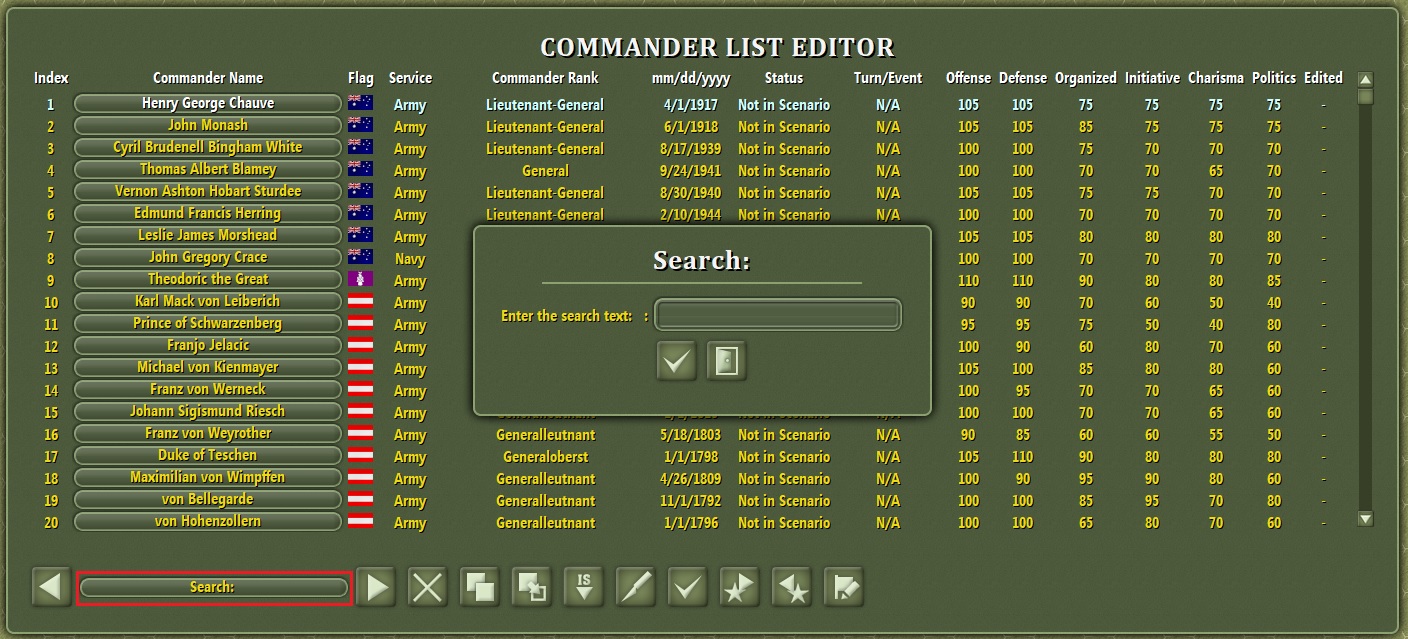The image size is (1408, 639).
Task: Click 'Not in Scenario' status for John Monash
Action: tap(784, 126)
